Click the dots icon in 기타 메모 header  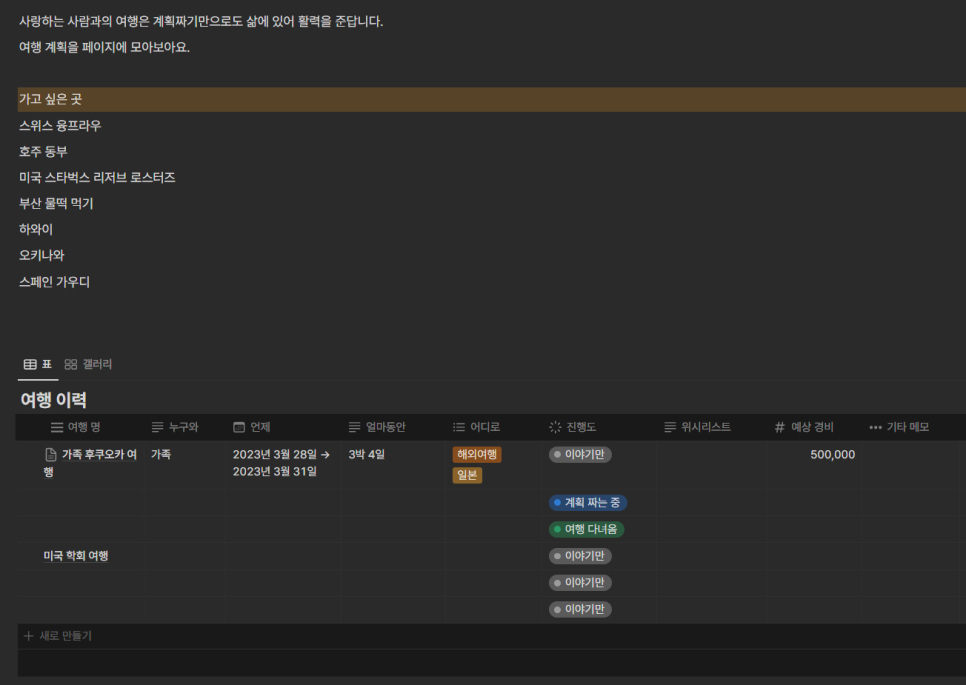pyautogui.click(x=875, y=427)
